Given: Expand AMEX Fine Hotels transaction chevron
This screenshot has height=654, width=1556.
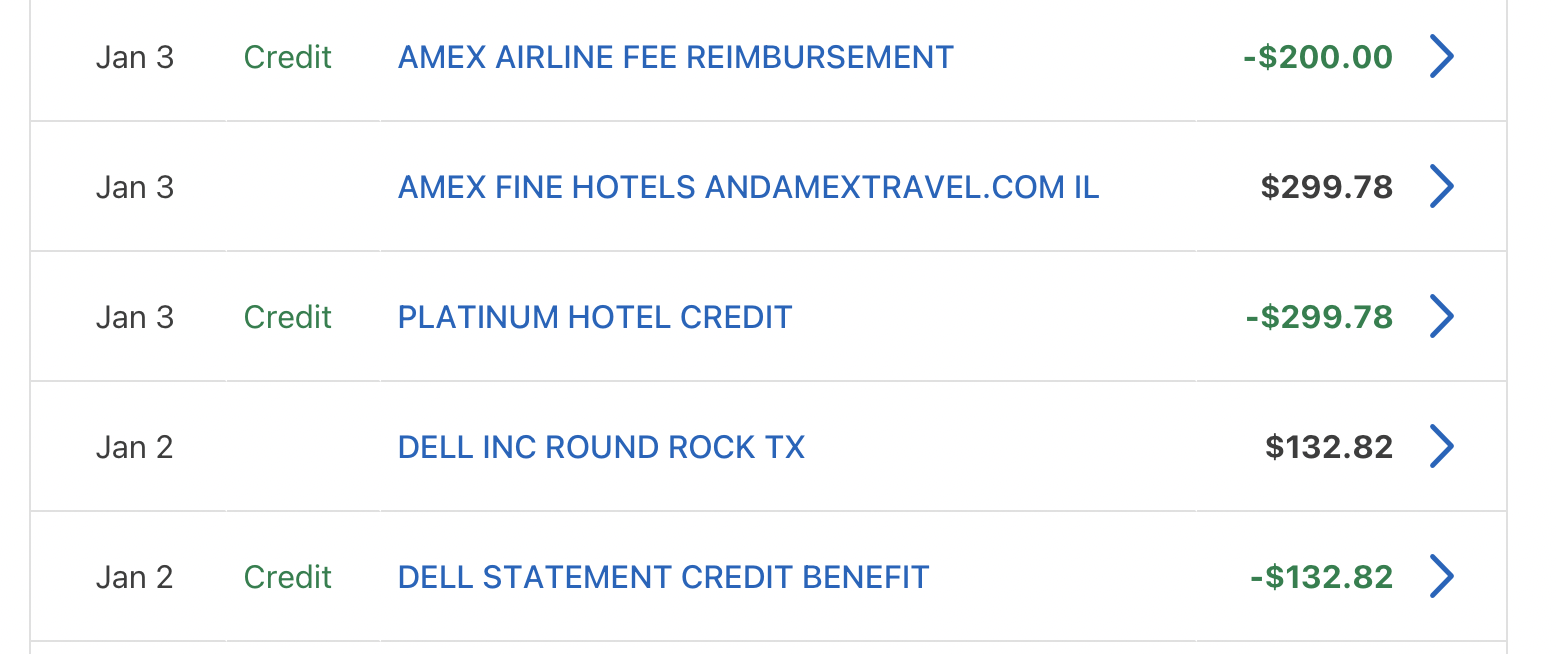Looking at the screenshot, I should (1441, 187).
